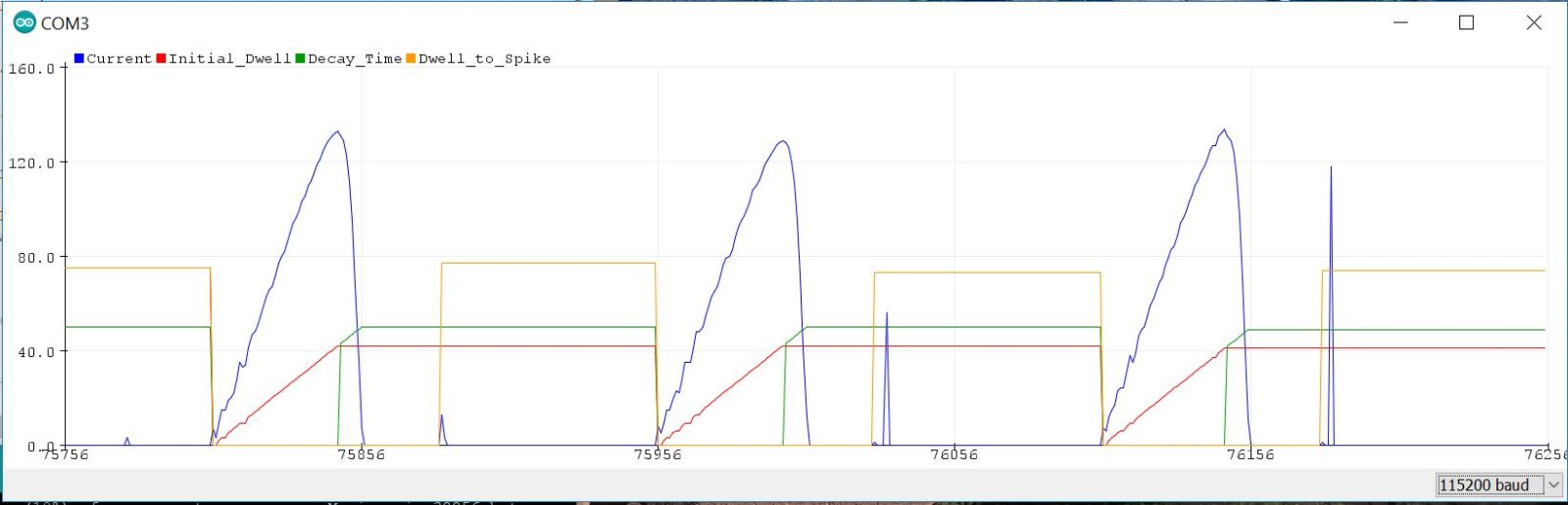
Task: Click the 160.0 y-axis label
Action: tap(31, 69)
